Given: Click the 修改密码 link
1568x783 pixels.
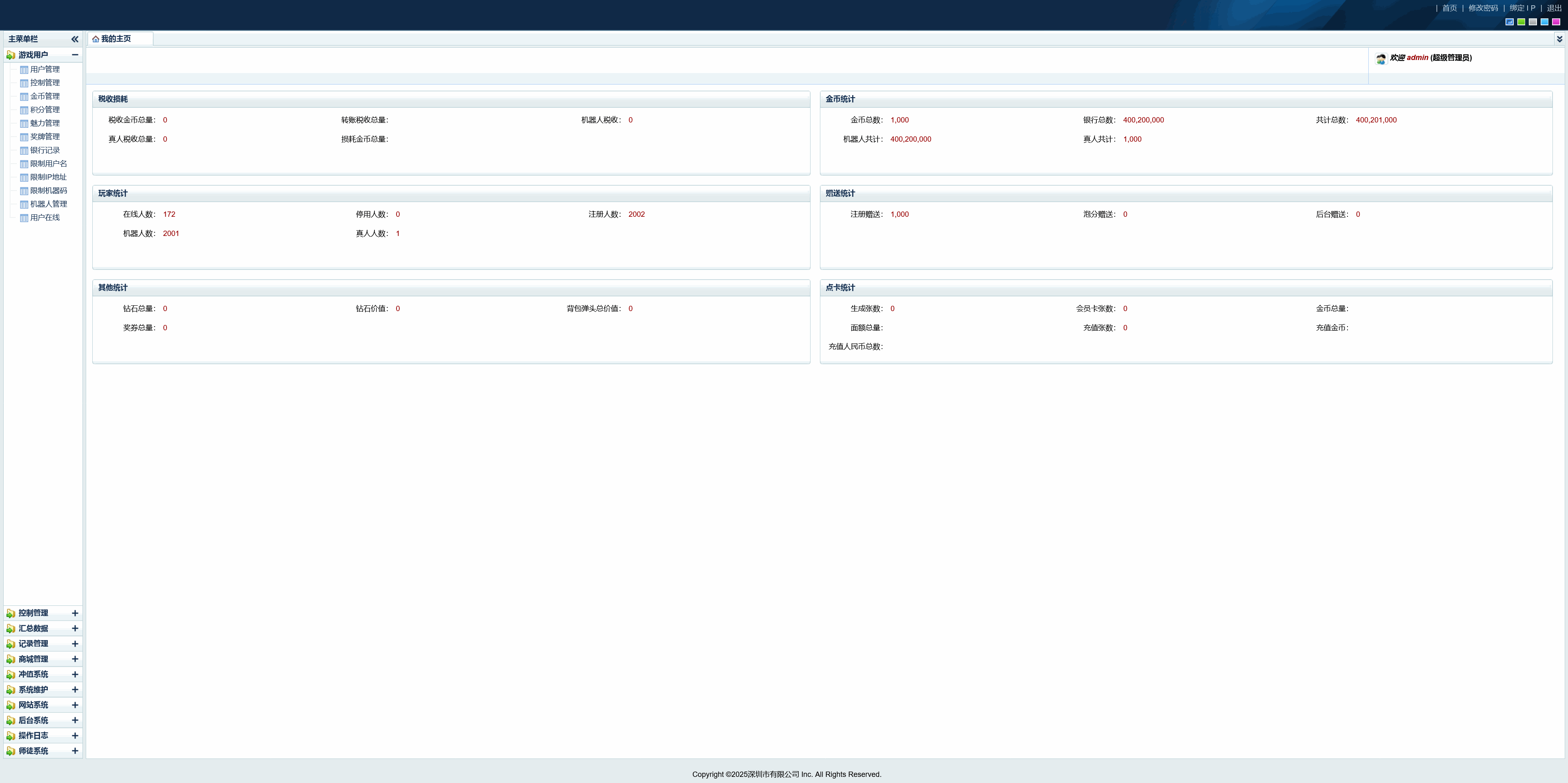Looking at the screenshot, I should click(1483, 8).
